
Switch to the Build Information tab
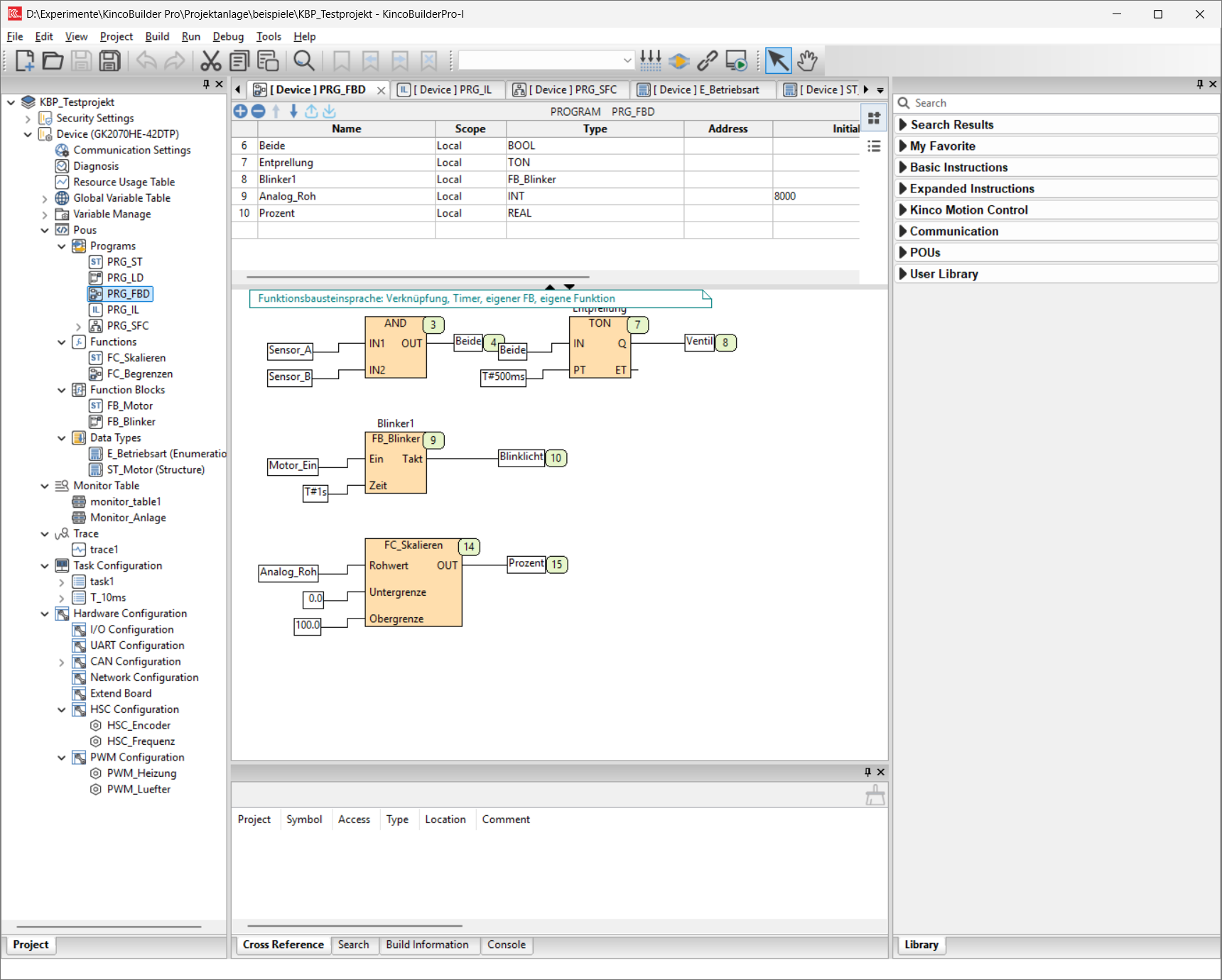tap(427, 944)
